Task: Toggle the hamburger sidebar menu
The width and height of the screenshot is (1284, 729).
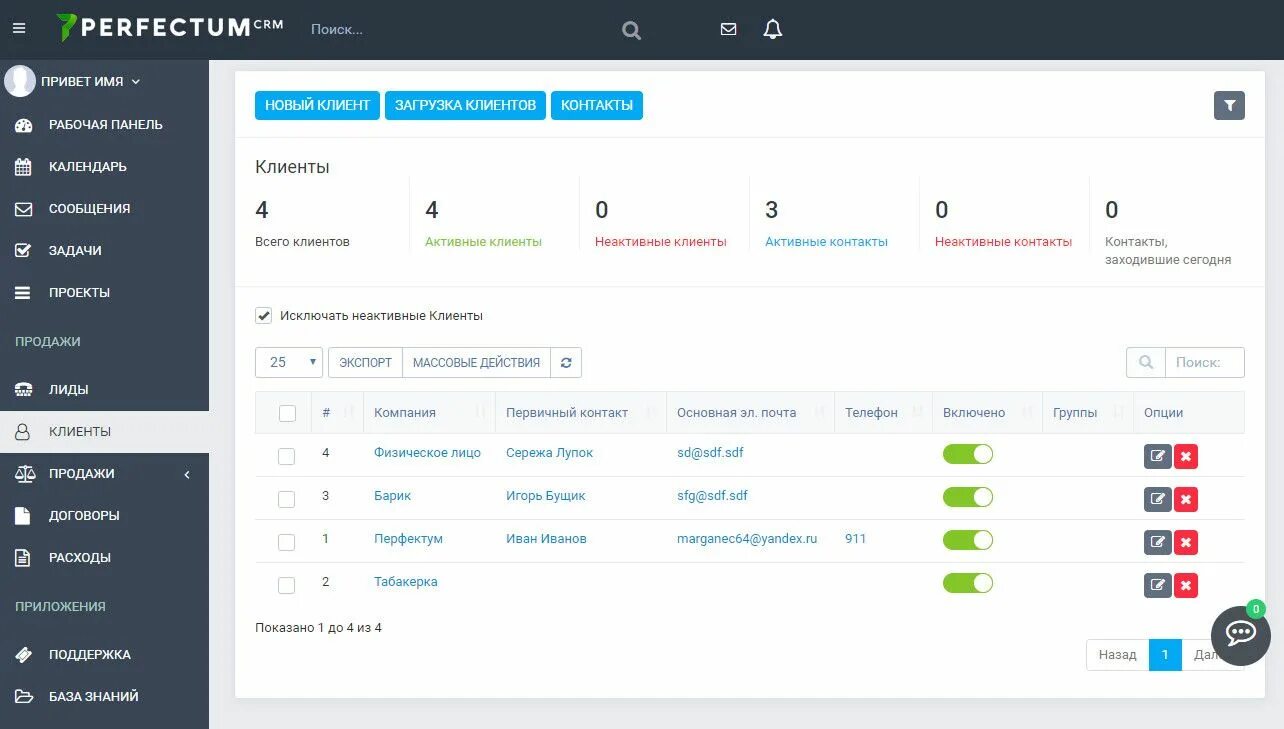Action: [19, 29]
